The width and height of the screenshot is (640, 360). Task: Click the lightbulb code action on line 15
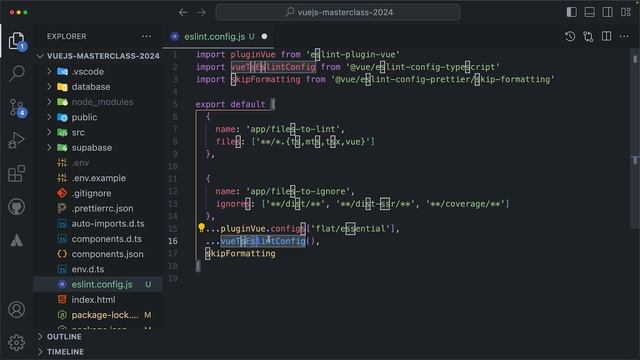[201, 228]
